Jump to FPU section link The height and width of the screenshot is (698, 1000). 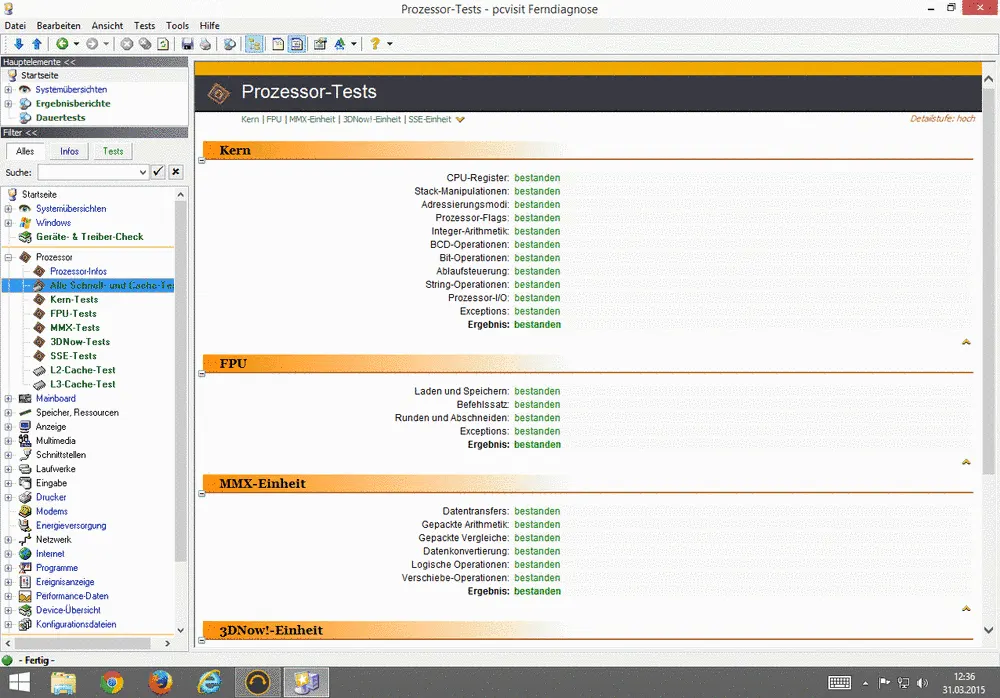pos(274,119)
